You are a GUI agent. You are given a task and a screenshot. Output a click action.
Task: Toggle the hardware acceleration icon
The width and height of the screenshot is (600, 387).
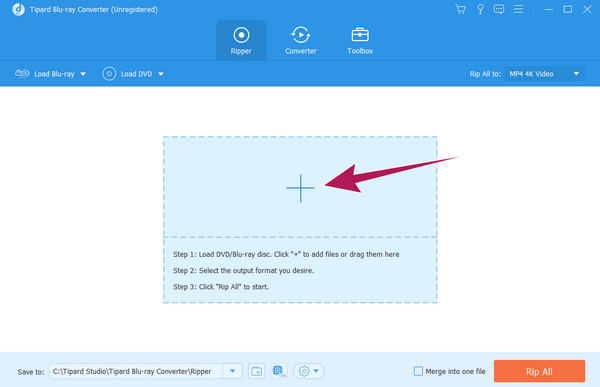pyautogui.click(x=279, y=371)
